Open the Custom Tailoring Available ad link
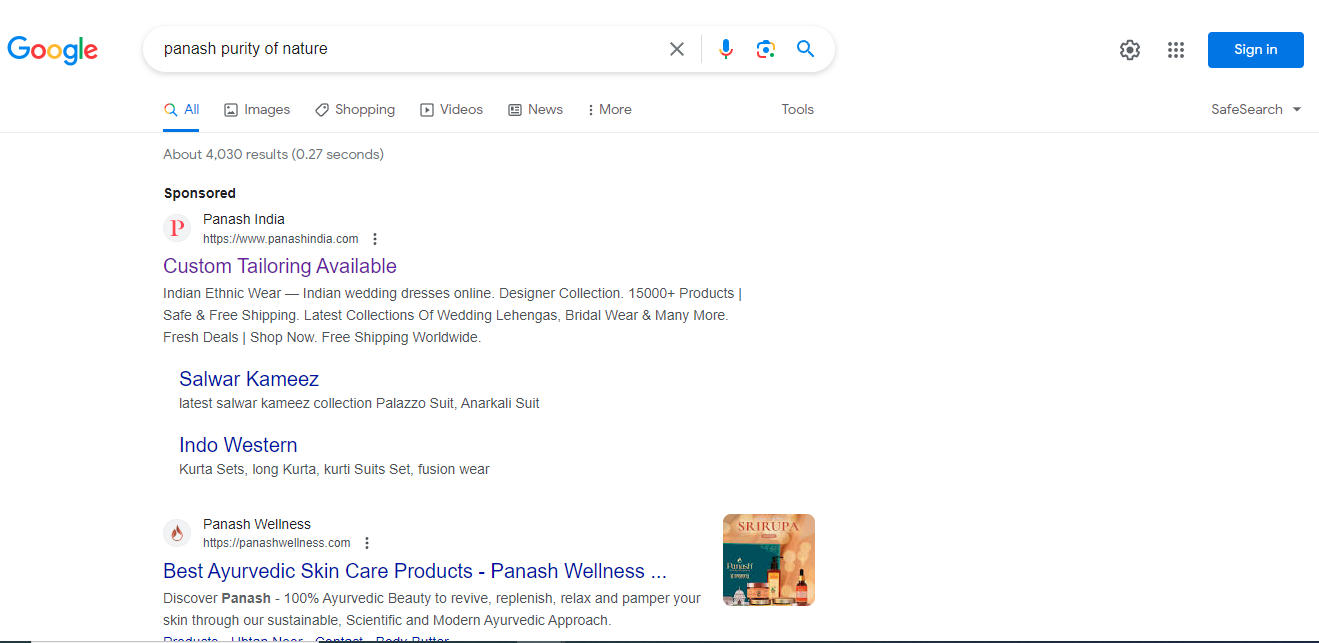Viewport: 1319px width, 643px height. pos(280,266)
